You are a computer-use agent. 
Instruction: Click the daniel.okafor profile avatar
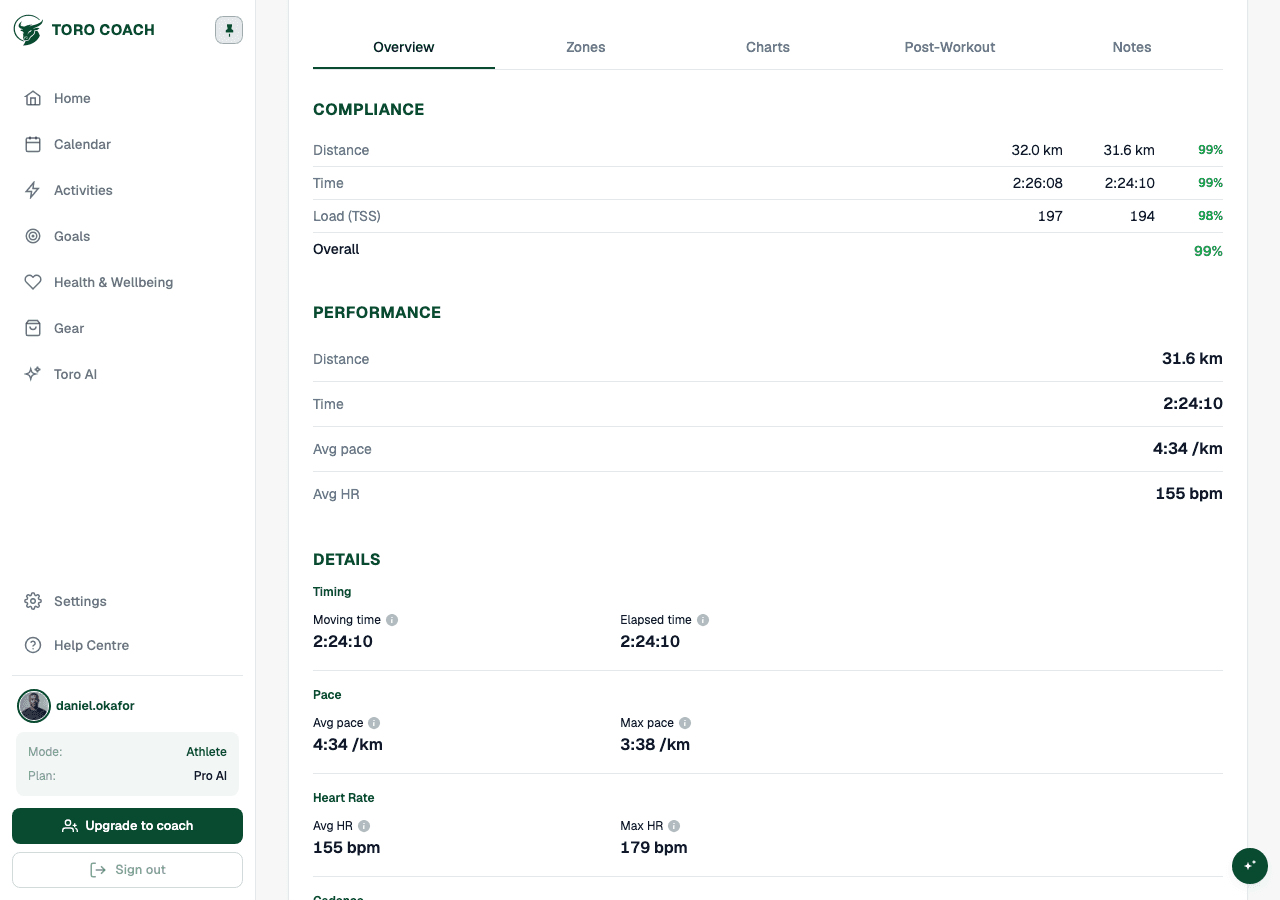(x=34, y=706)
